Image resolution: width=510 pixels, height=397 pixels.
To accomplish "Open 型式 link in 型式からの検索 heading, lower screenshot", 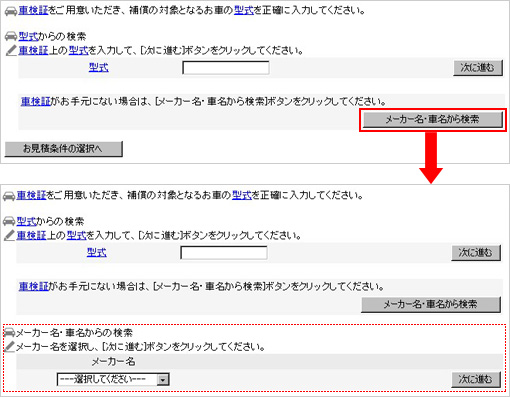I will (27, 221).
